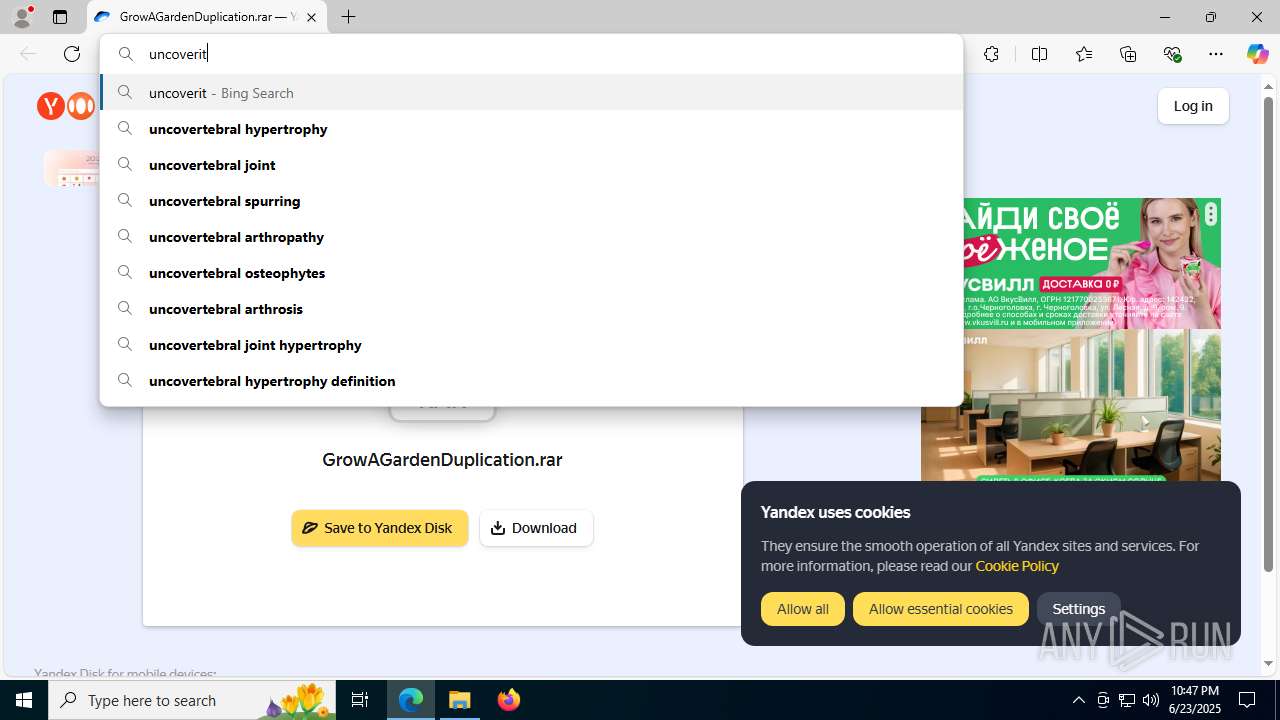The image size is (1280, 720).
Task: Show hidden tray icons chevron
Action: point(1078,700)
